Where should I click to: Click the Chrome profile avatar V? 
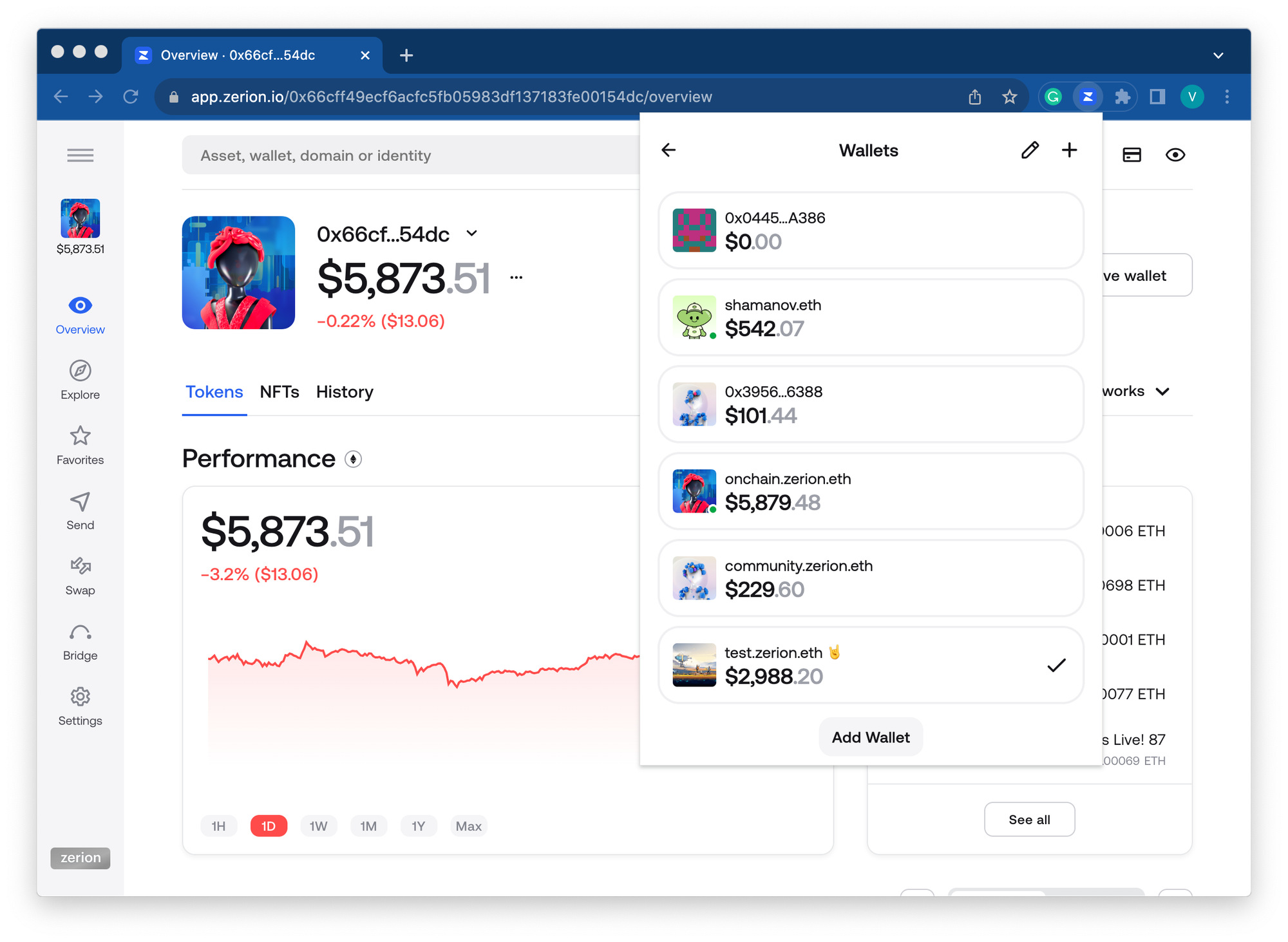pyautogui.click(x=1192, y=97)
